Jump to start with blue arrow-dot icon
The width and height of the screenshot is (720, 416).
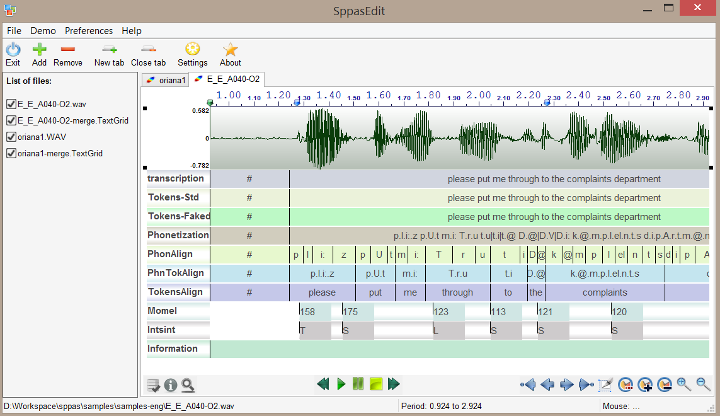coord(528,385)
